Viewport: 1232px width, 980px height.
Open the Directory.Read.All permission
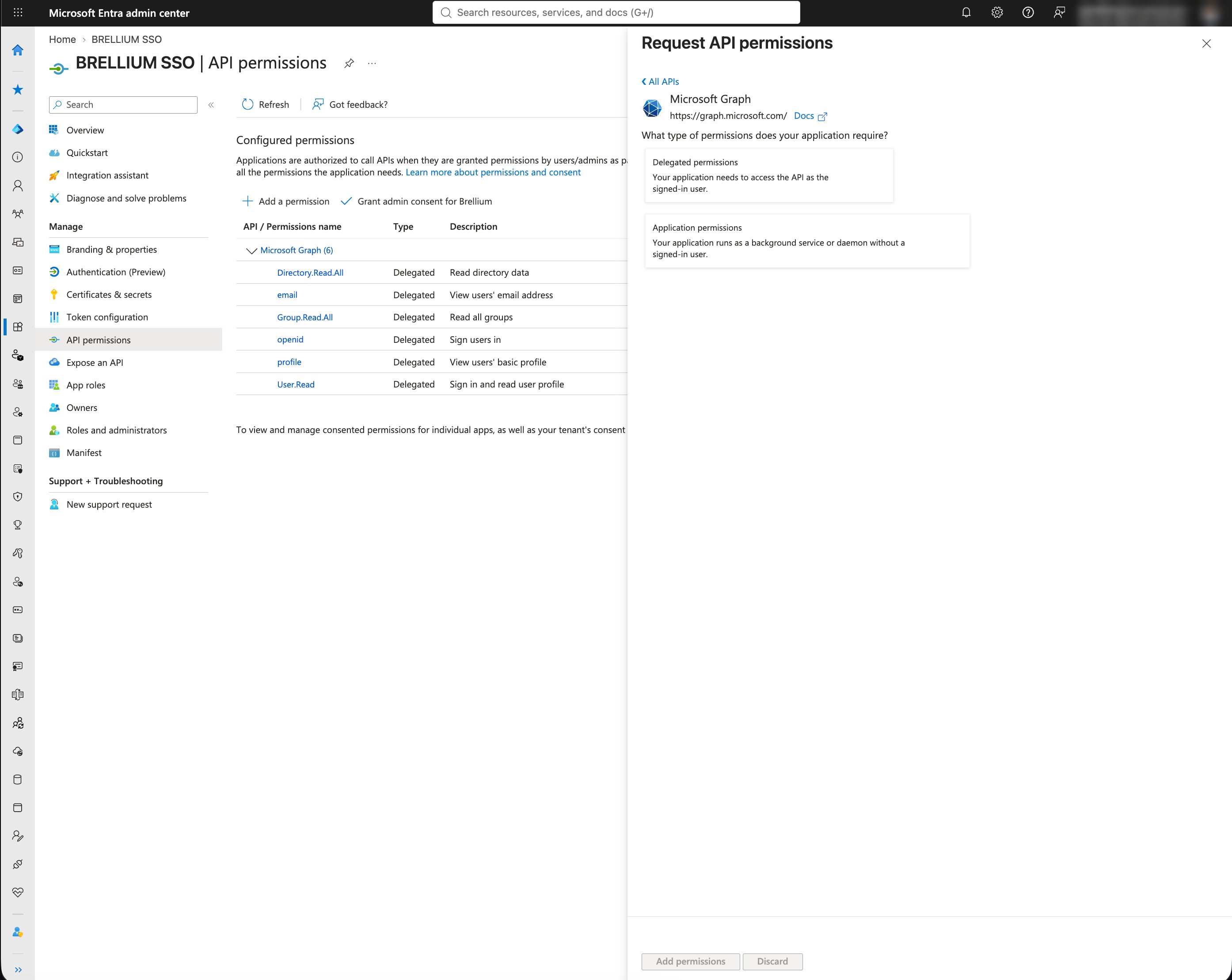310,273
